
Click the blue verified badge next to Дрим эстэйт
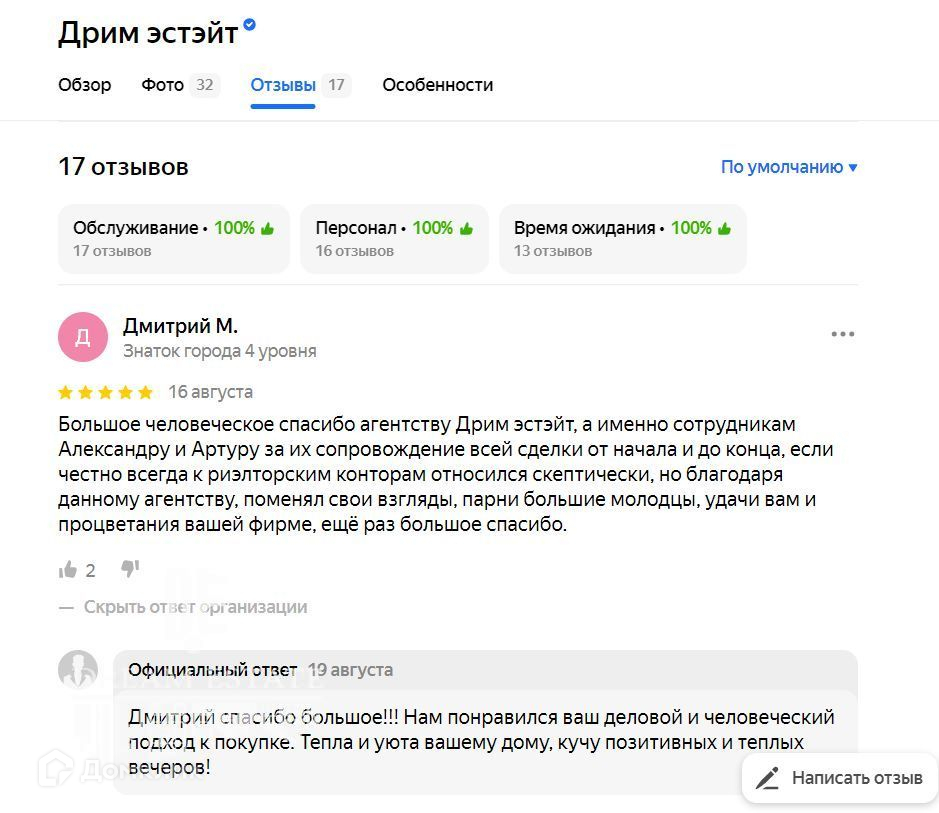tap(249, 25)
